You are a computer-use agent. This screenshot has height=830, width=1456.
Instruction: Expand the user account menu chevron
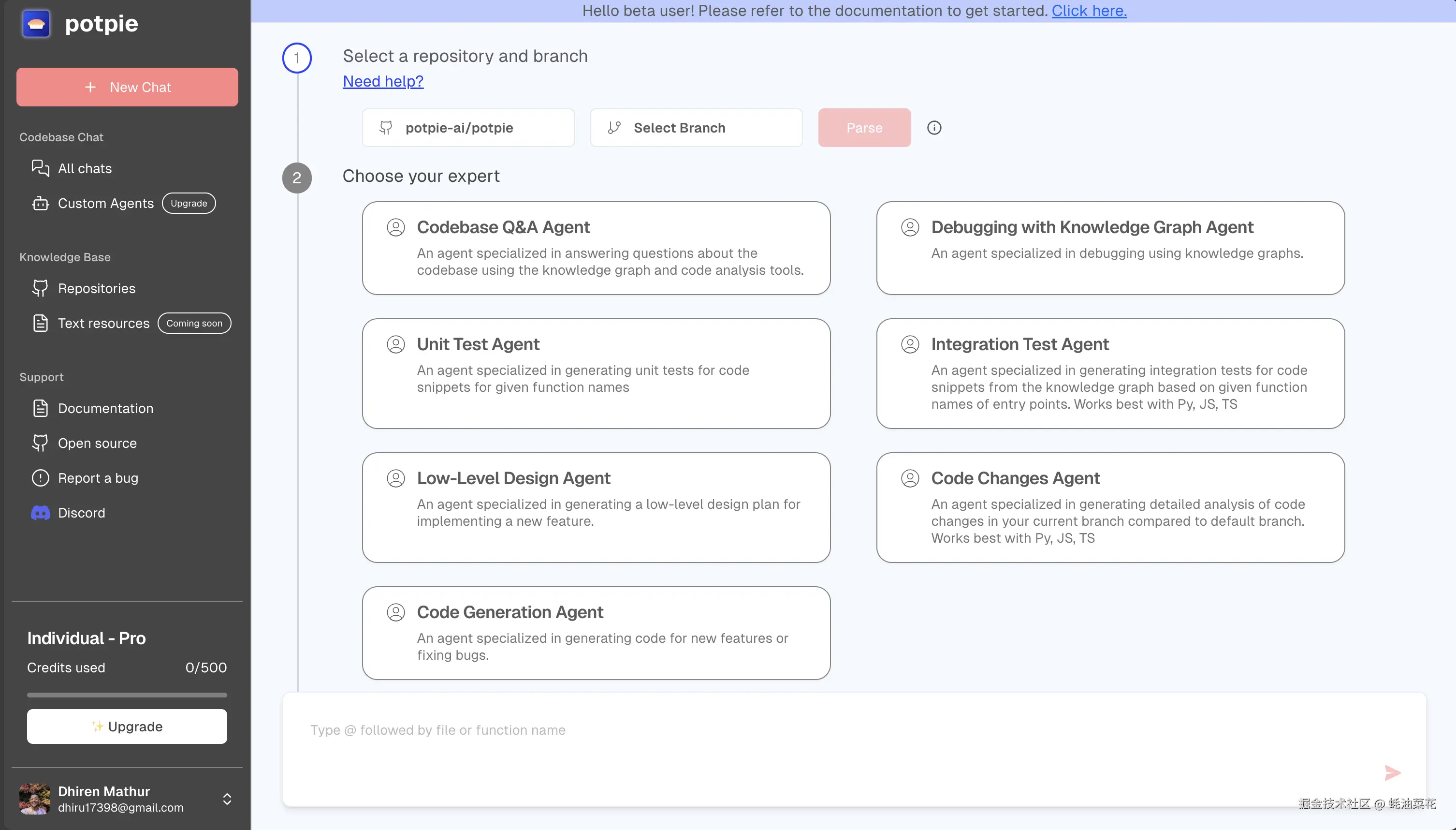[x=227, y=799]
